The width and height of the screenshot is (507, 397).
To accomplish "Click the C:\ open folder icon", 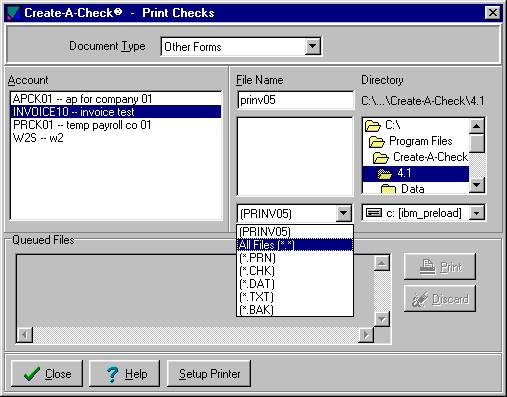I will (373, 126).
